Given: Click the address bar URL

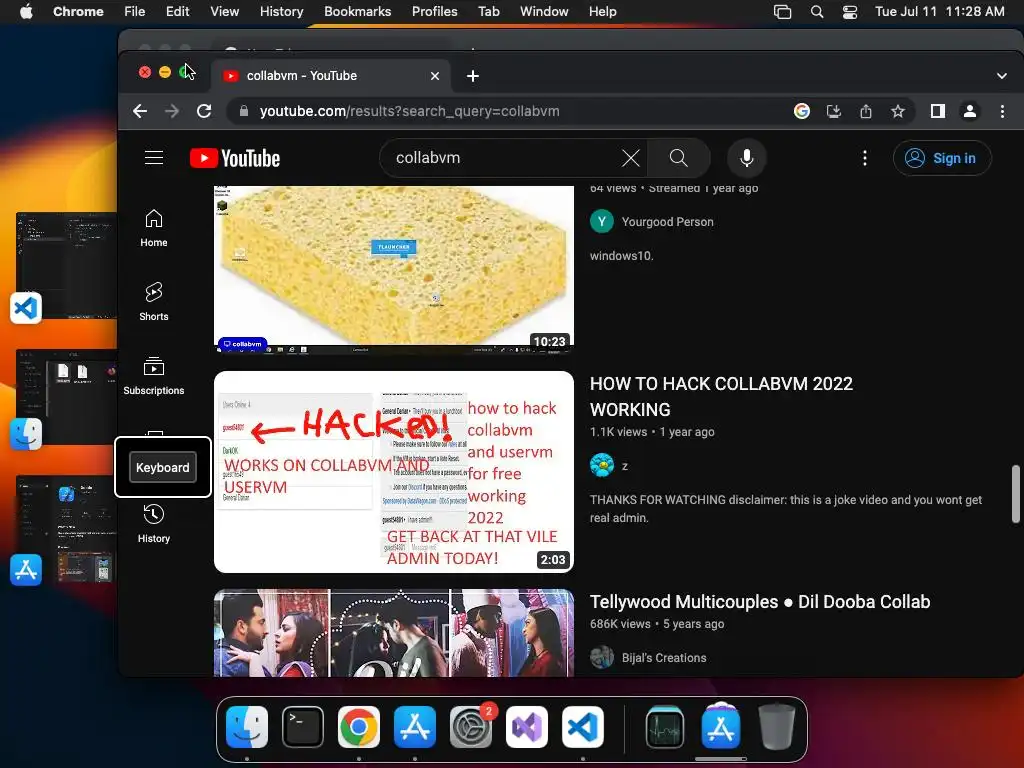Looking at the screenshot, I should point(409,112).
